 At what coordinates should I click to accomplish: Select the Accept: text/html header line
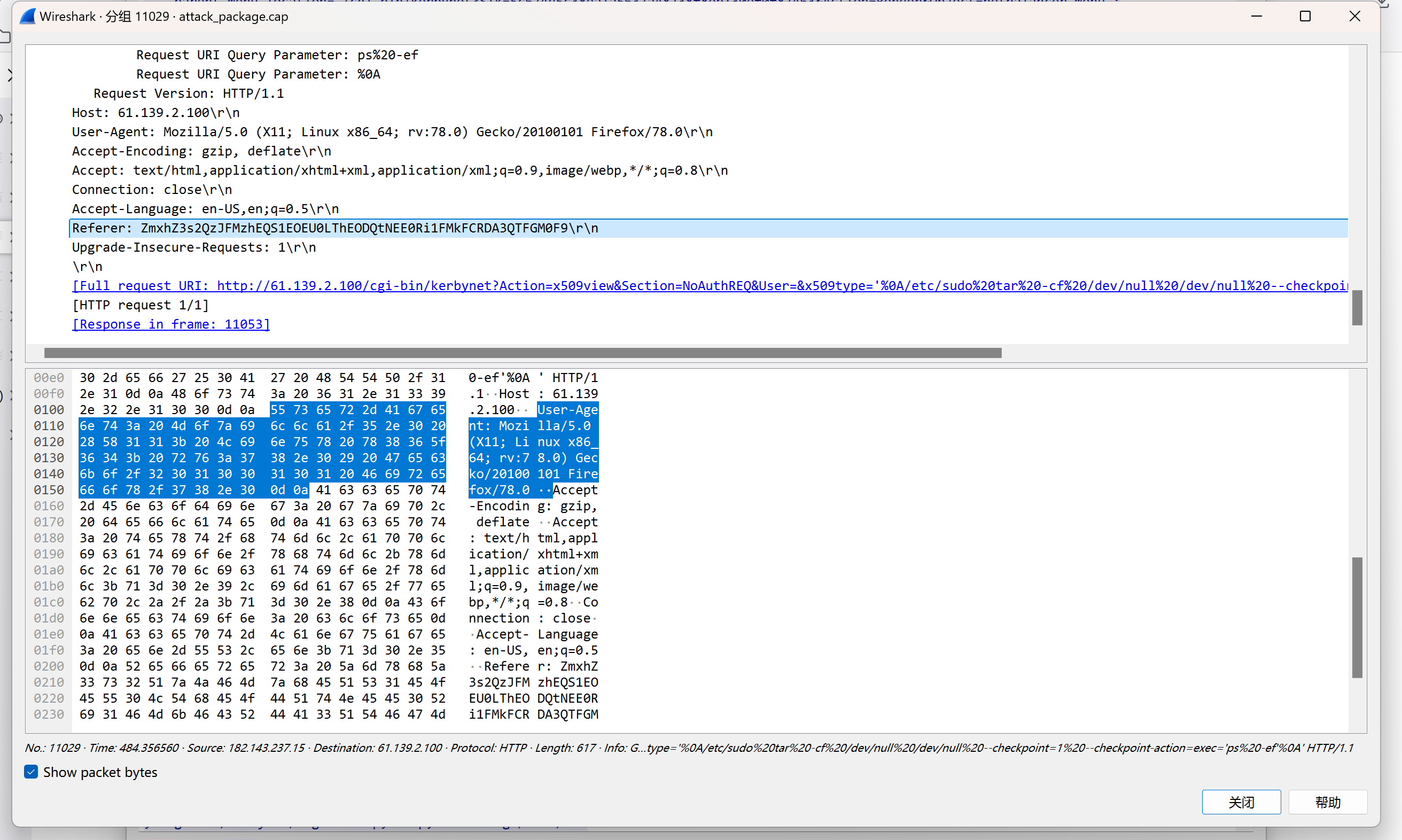pyautogui.click(x=400, y=170)
